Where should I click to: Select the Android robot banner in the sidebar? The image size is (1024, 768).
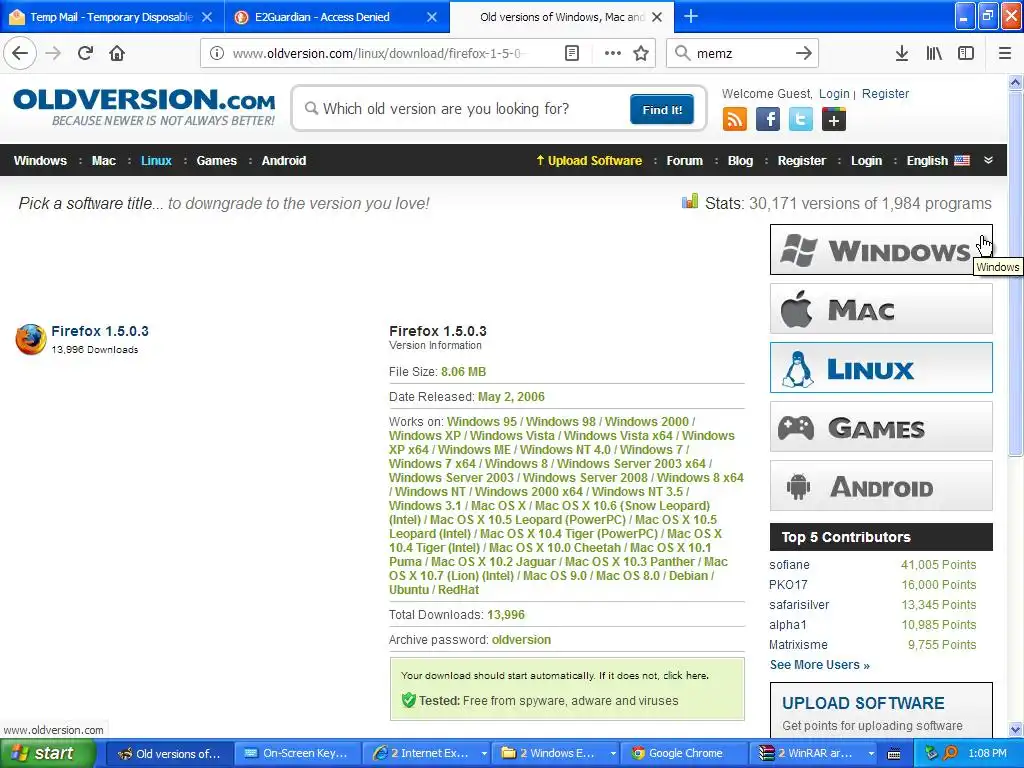(x=881, y=486)
